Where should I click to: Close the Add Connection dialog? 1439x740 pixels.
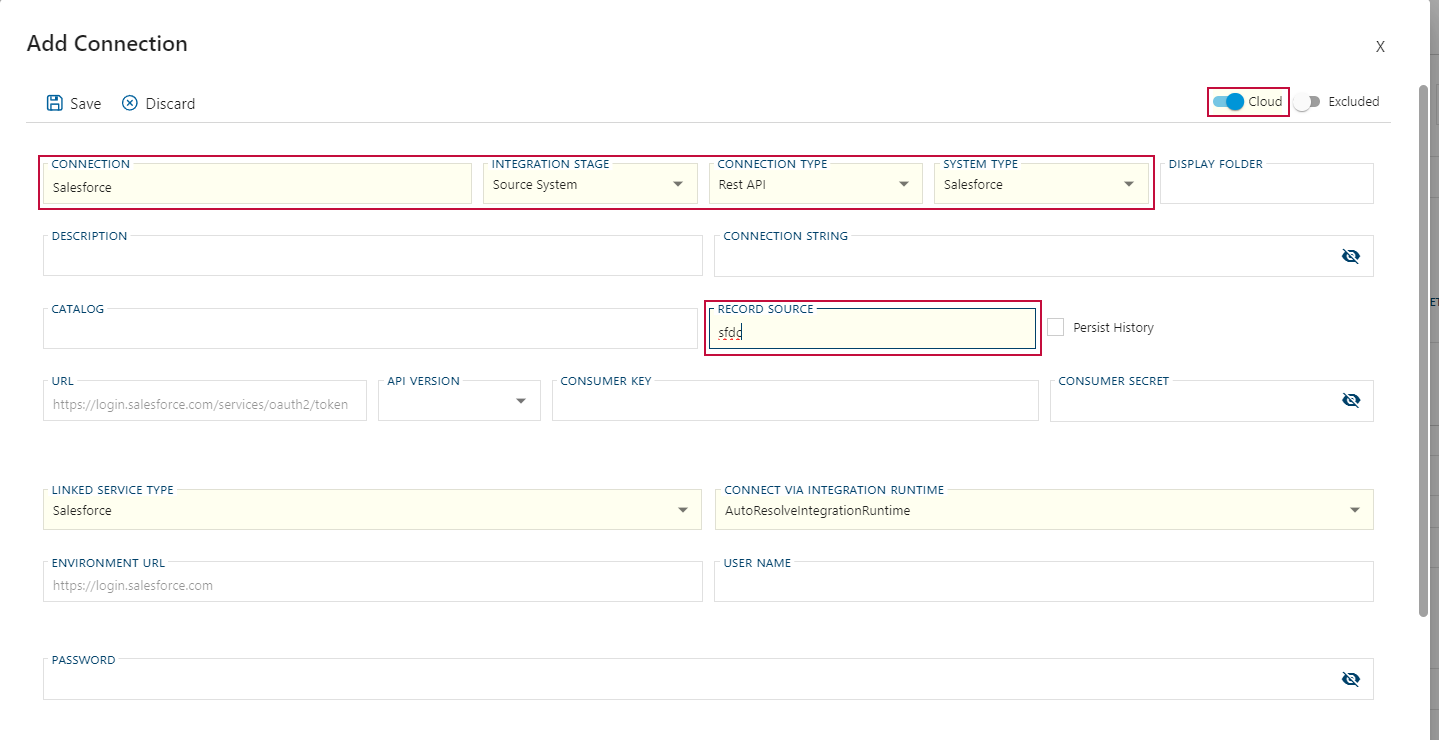coord(1379,46)
